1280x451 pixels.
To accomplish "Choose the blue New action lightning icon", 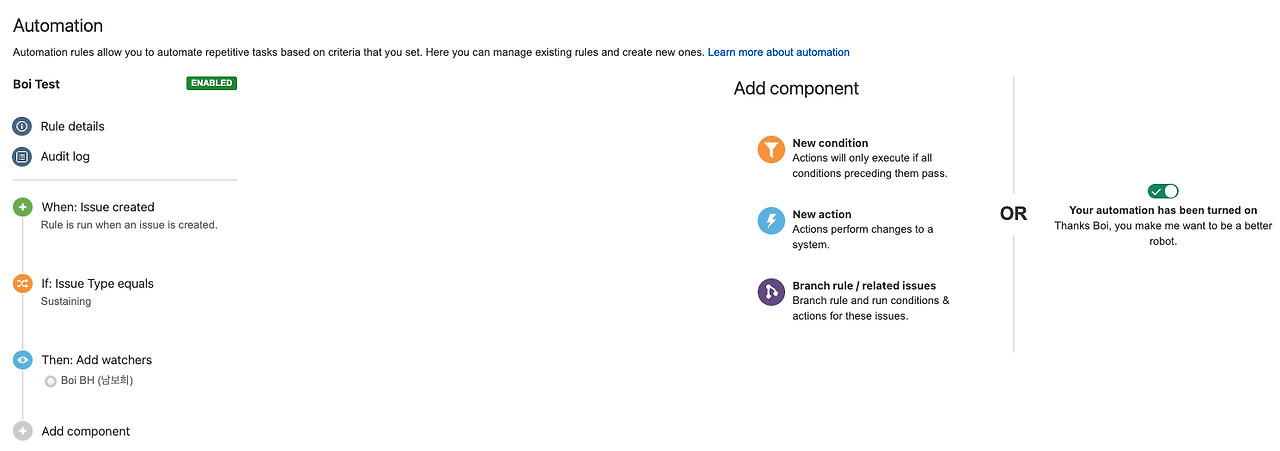I will point(771,221).
